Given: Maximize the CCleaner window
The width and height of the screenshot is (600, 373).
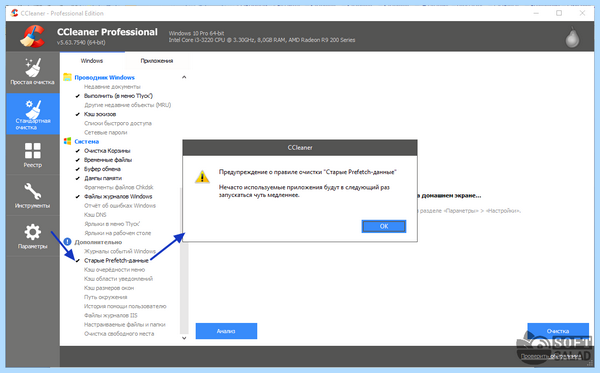Looking at the screenshot, I should pos(559,13).
